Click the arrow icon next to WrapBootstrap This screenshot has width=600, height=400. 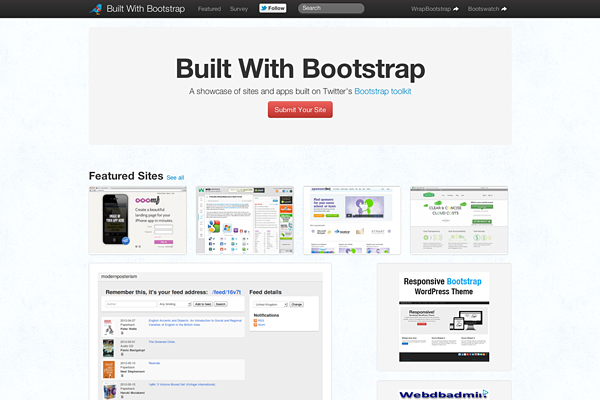(456, 9)
